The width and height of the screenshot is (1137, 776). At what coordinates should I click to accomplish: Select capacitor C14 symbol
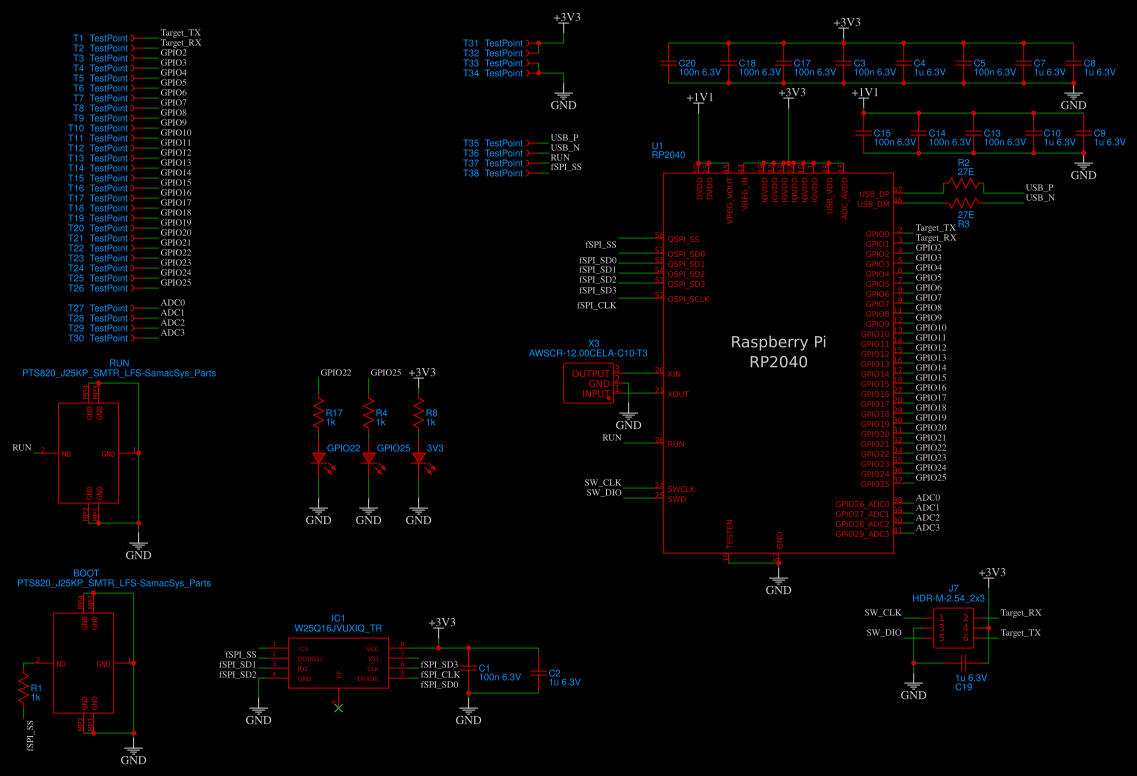click(x=919, y=133)
